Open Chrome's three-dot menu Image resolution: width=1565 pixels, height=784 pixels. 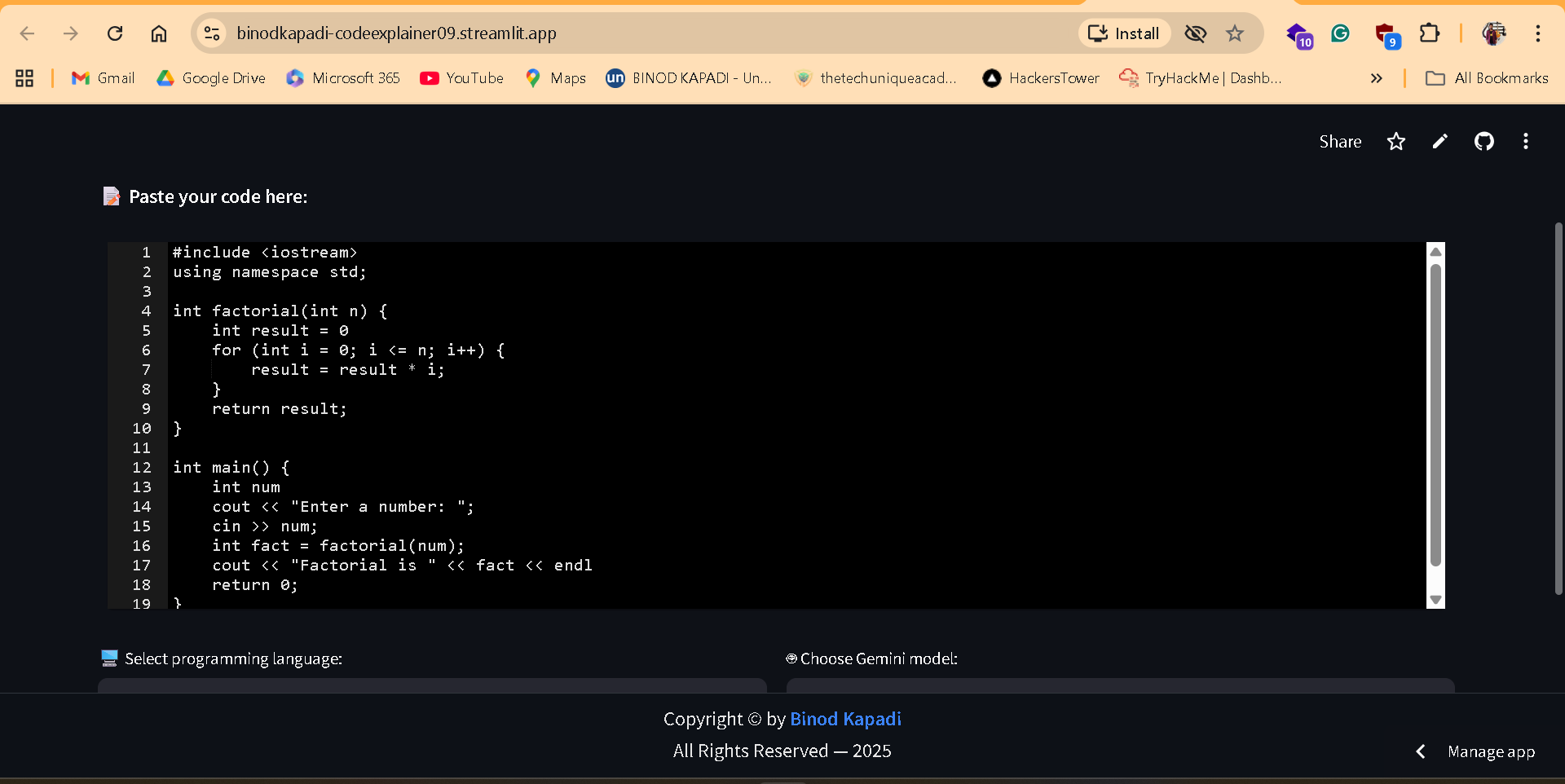coord(1539,33)
